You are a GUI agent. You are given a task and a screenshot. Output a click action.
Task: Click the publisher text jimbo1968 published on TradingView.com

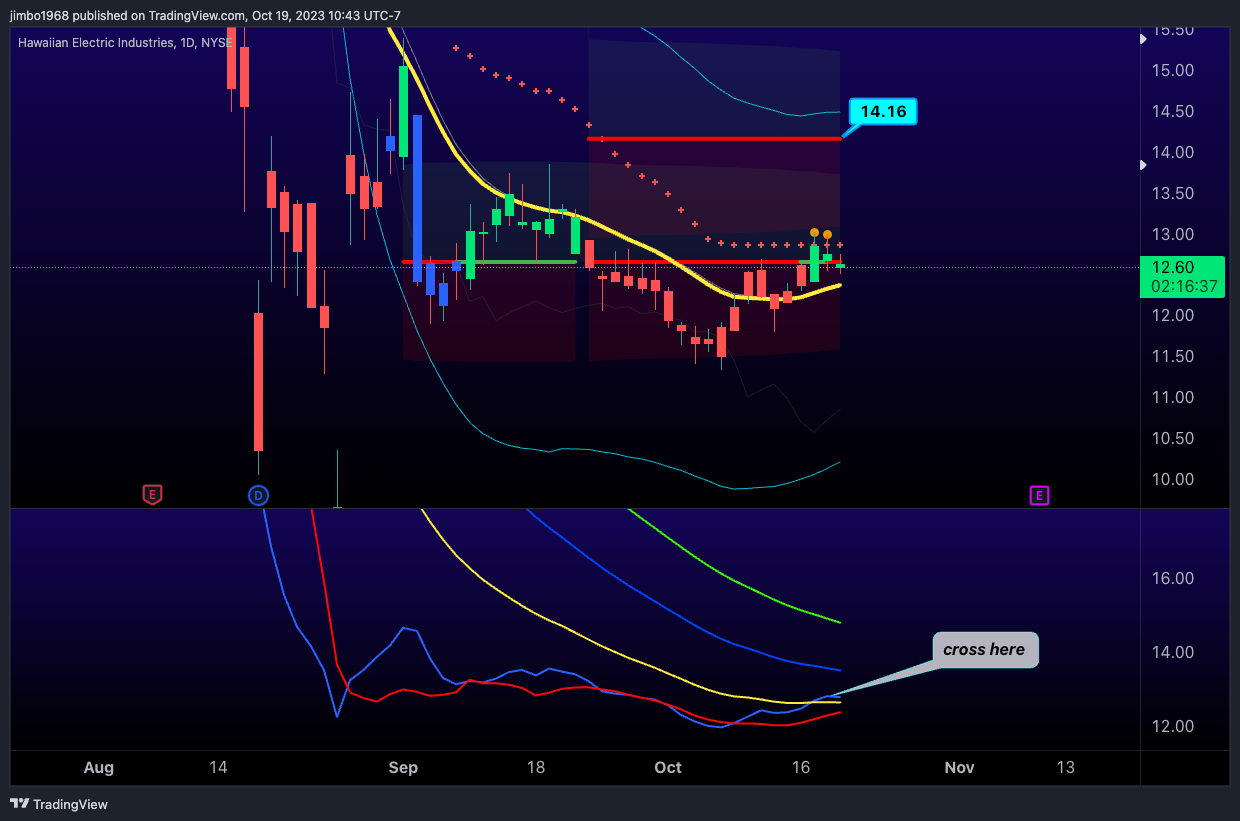pyautogui.click(x=128, y=15)
